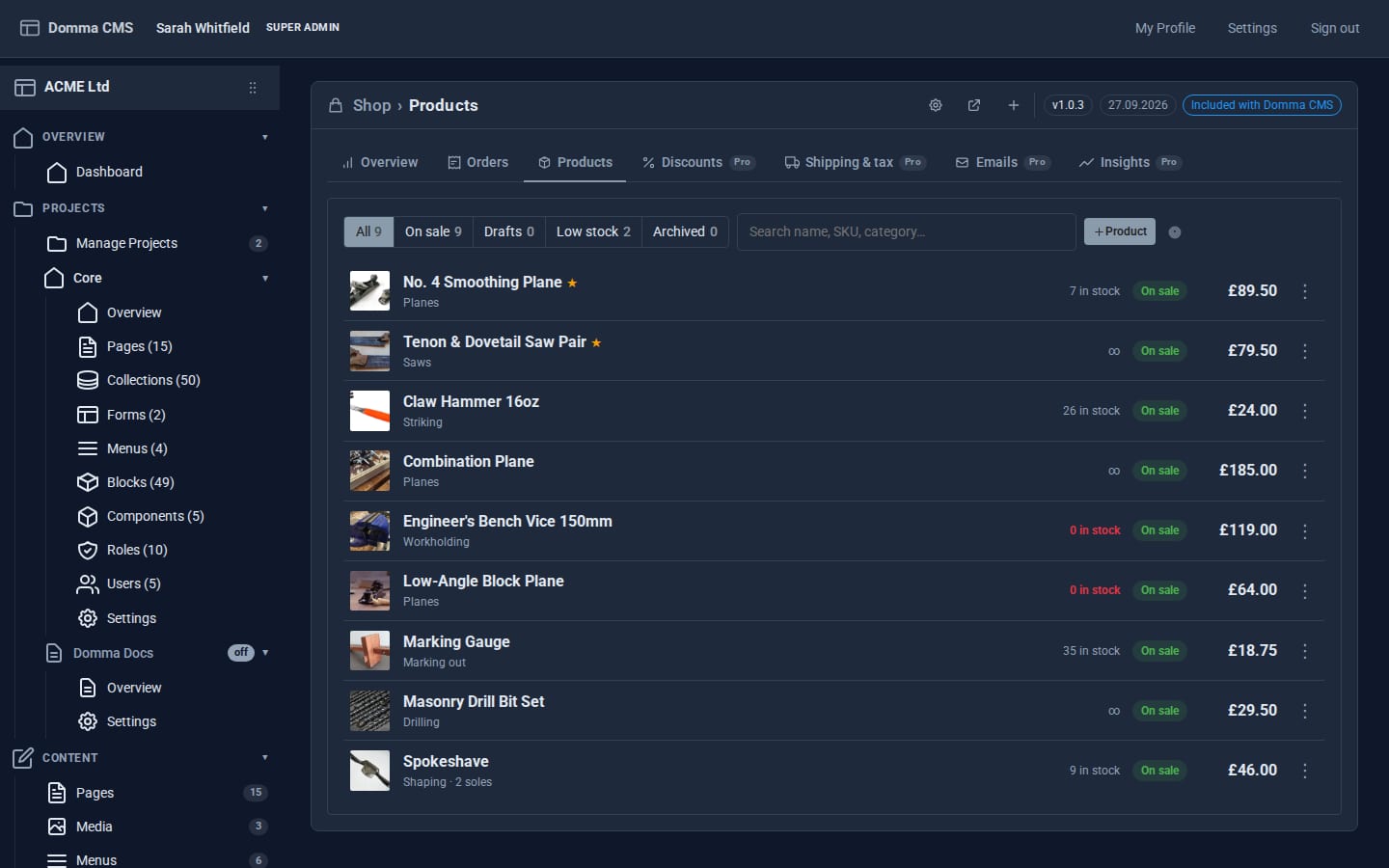Viewport: 1389px width, 868px height.
Task: Click the star on No. 4 Smoothing Plane
Action: tap(572, 283)
